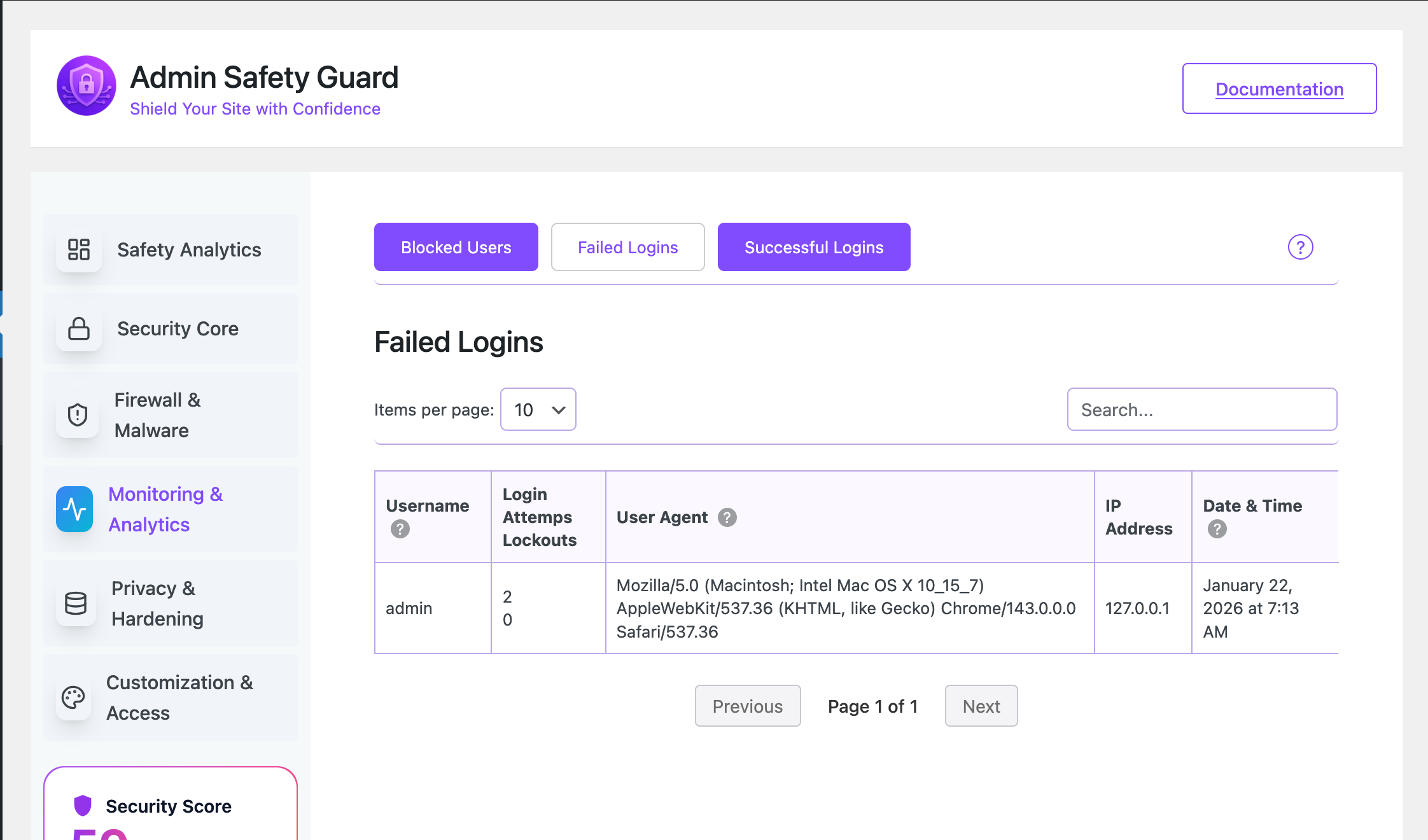Click the Privacy & Hardening database icon
1428x840 pixels.
(76, 603)
